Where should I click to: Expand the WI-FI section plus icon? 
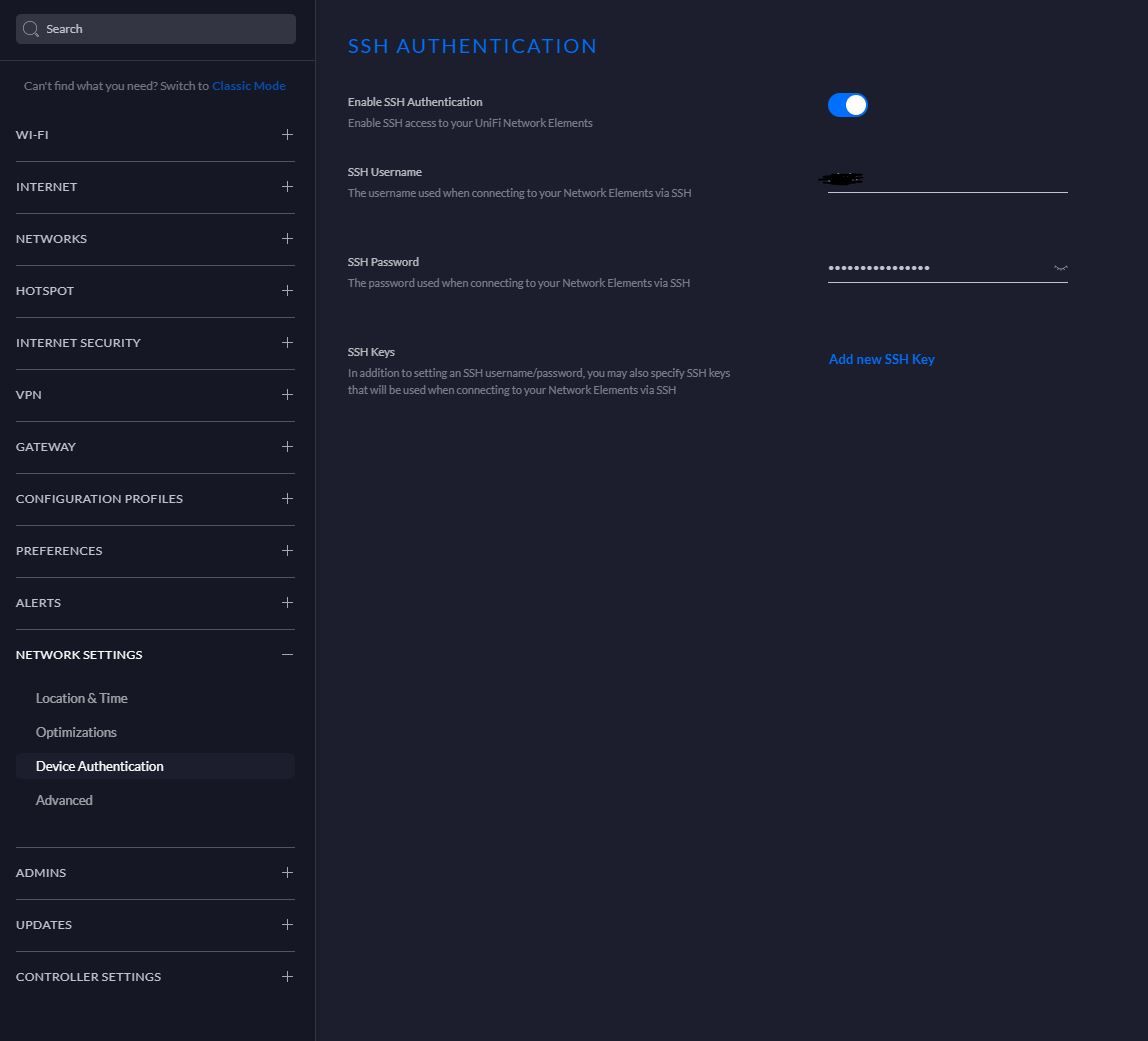point(287,135)
